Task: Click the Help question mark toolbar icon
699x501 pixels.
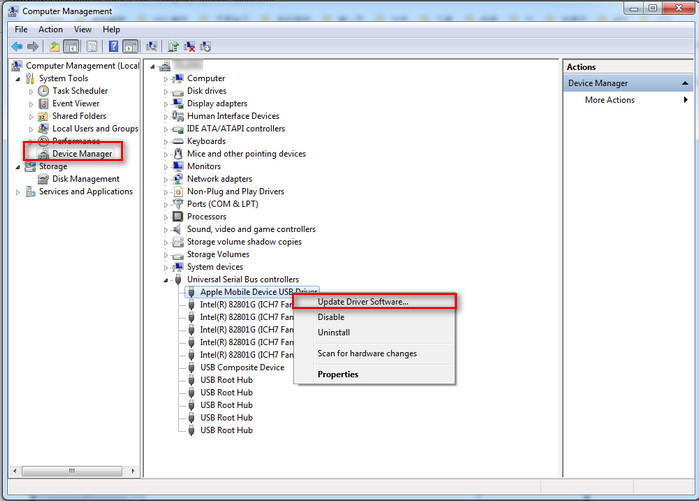Action: point(113,46)
